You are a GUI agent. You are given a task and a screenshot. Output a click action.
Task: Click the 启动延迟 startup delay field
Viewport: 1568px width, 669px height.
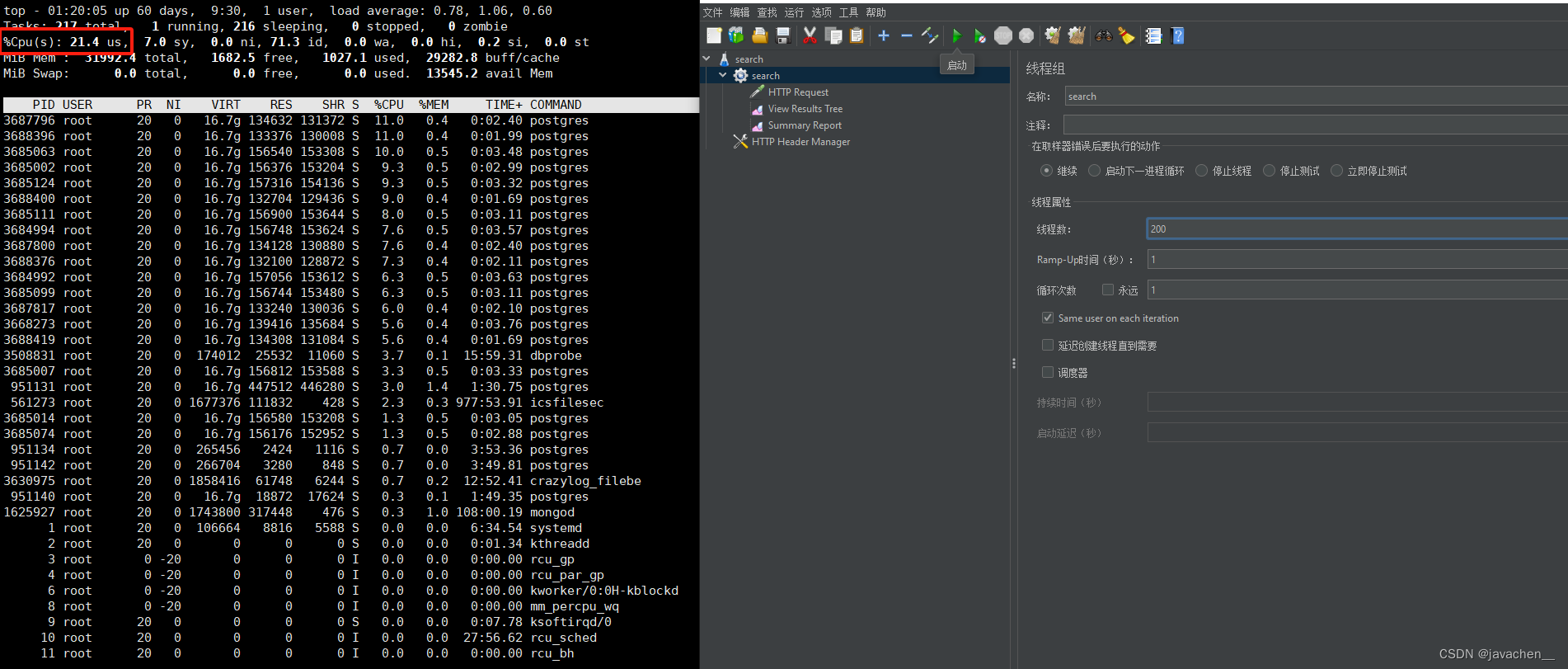pos(1357,432)
